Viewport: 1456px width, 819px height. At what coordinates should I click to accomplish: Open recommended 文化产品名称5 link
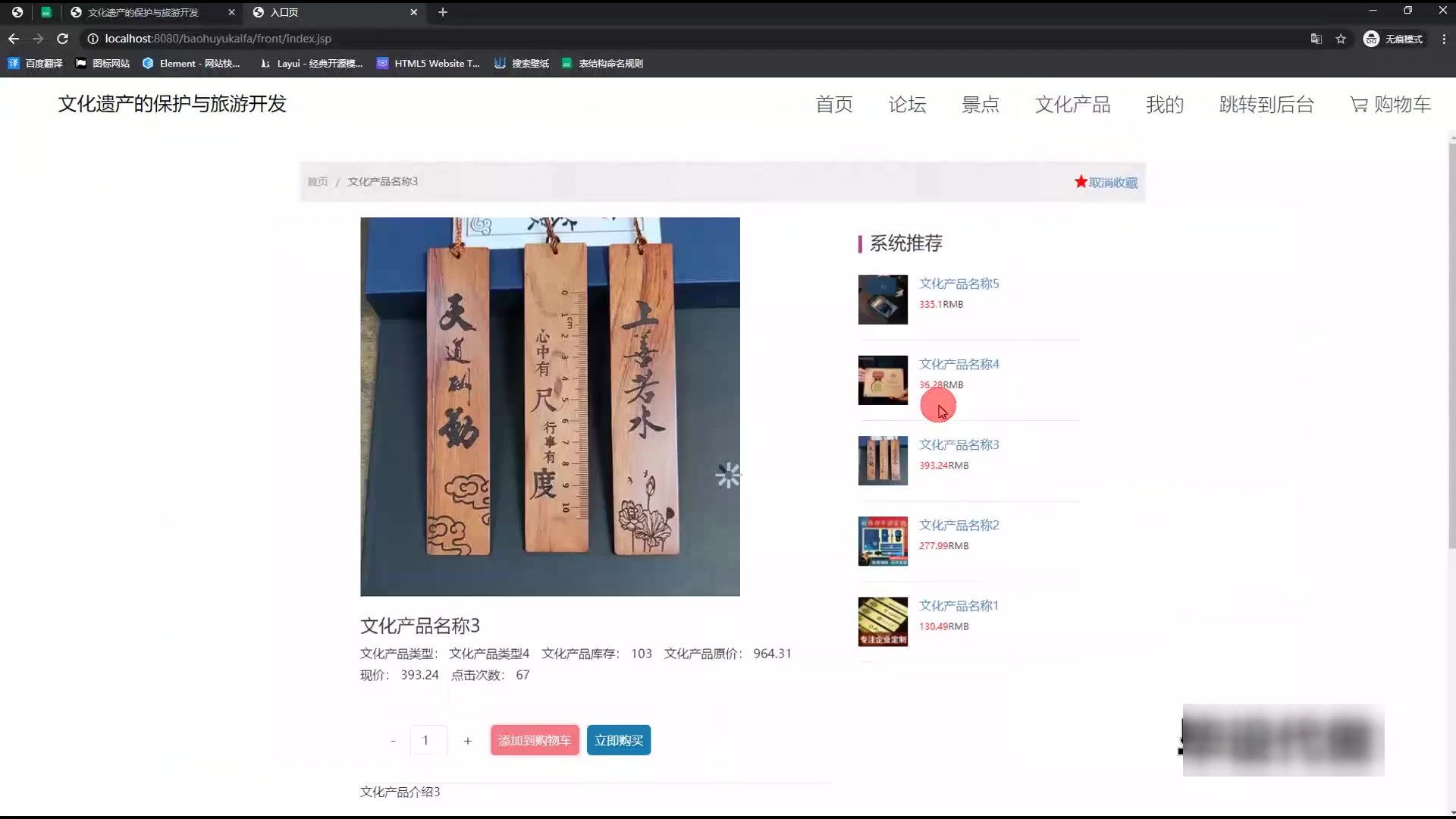coord(959,284)
